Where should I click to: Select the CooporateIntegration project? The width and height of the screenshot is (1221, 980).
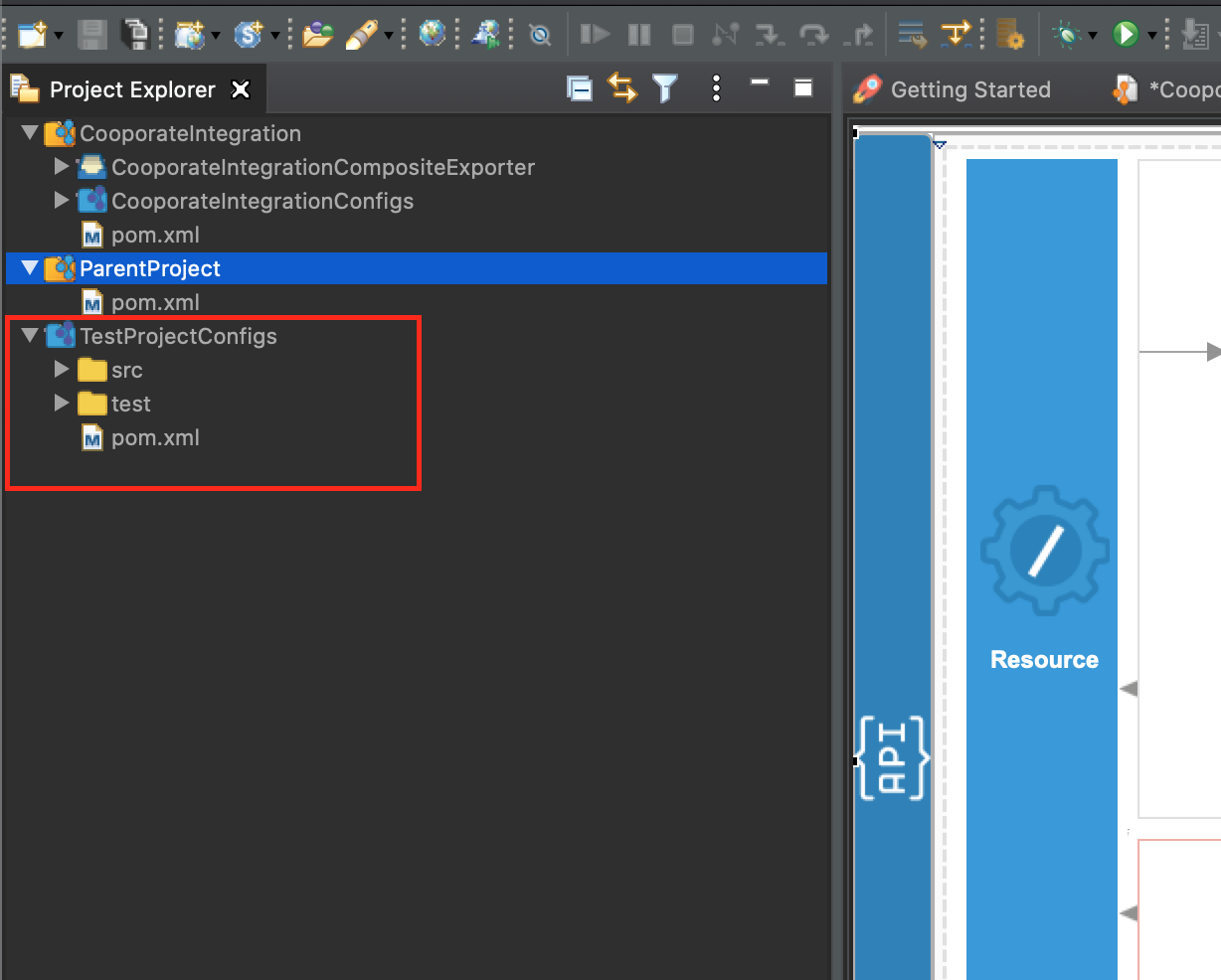(190, 133)
